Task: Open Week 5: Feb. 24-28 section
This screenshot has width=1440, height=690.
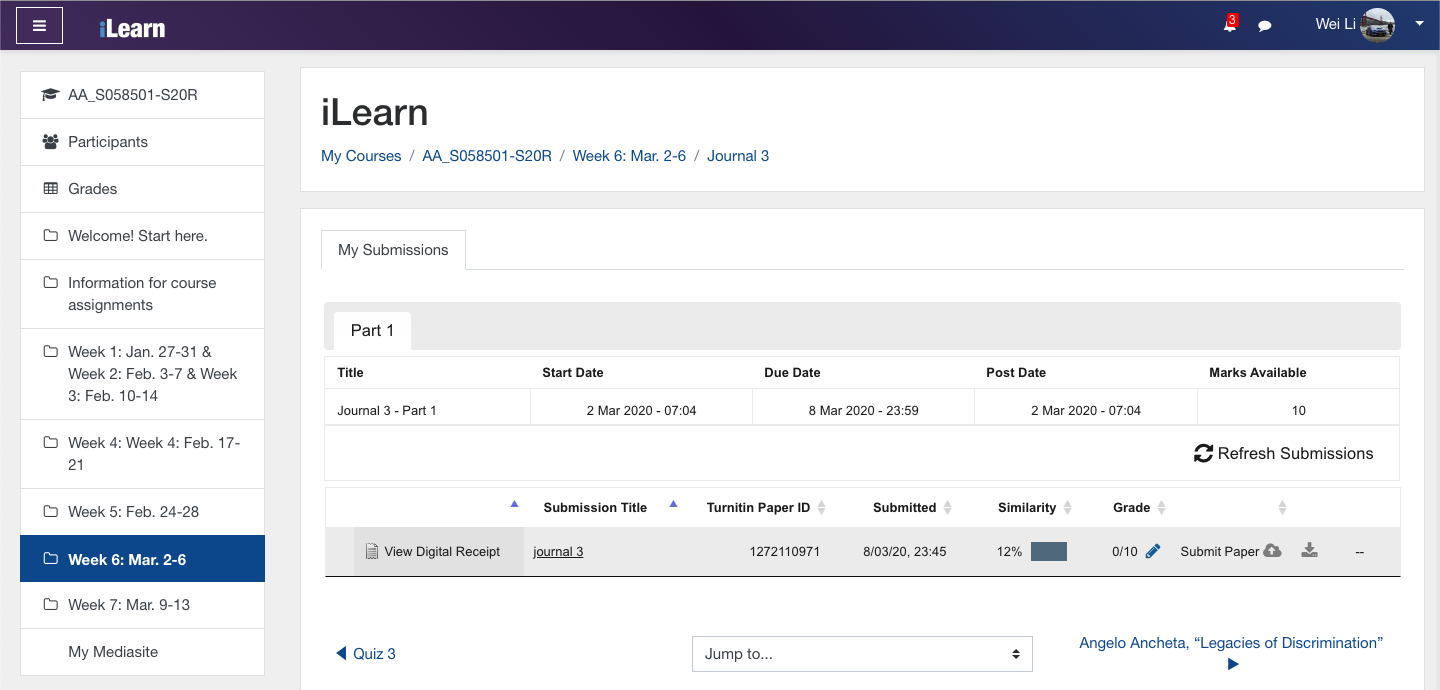Action: [x=142, y=512]
